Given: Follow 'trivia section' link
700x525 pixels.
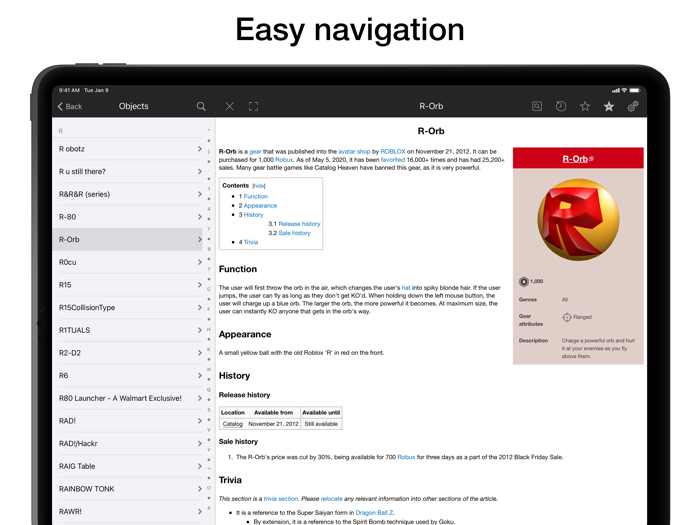Looking at the screenshot, I should pyautogui.click(x=281, y=499).
